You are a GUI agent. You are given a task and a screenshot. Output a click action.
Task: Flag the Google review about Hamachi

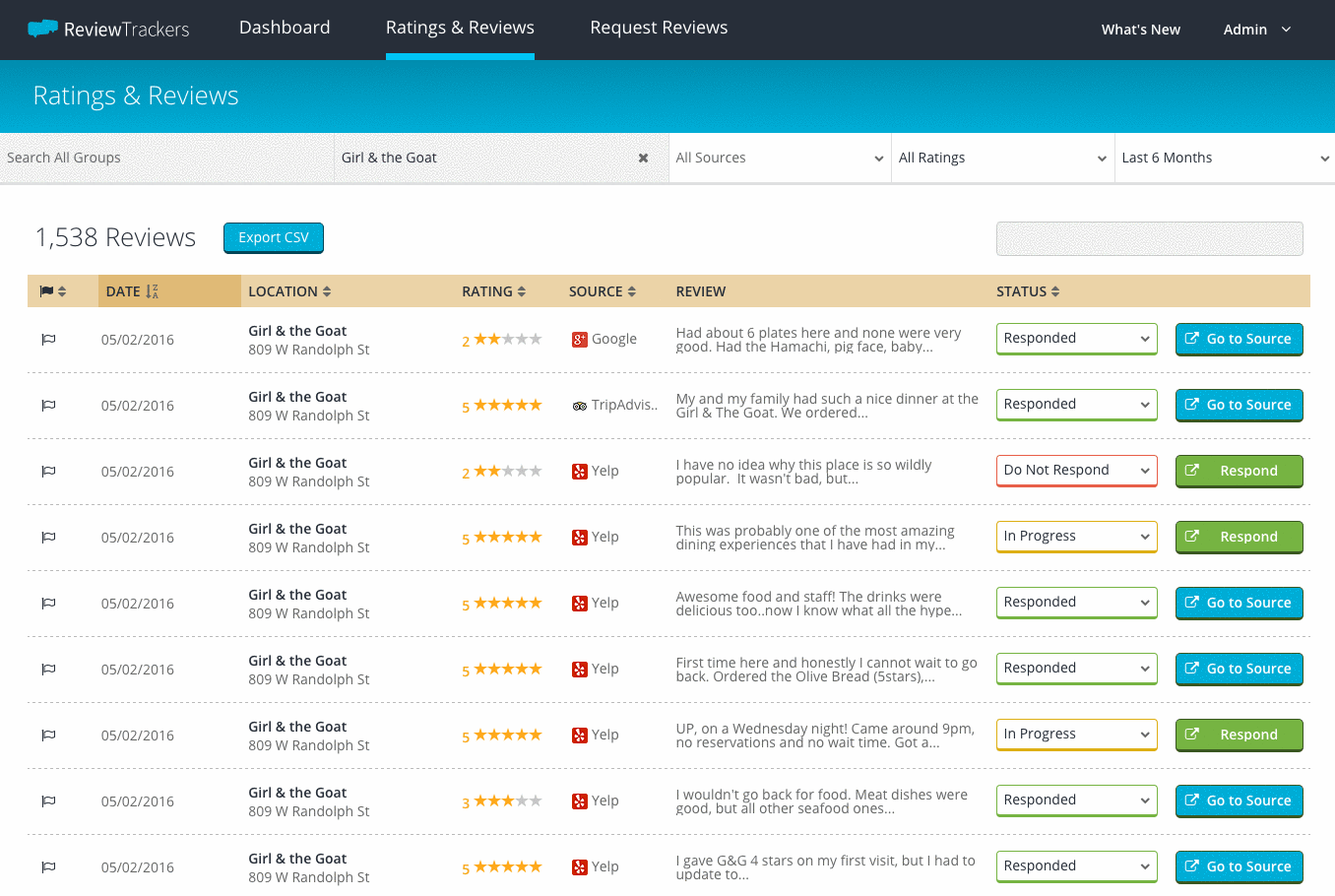point(48,340)
